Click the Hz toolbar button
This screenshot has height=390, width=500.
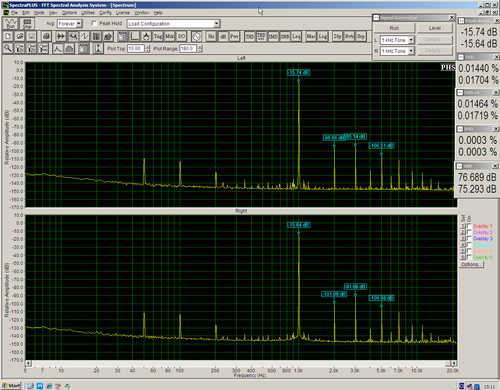(x=211, y=36)
